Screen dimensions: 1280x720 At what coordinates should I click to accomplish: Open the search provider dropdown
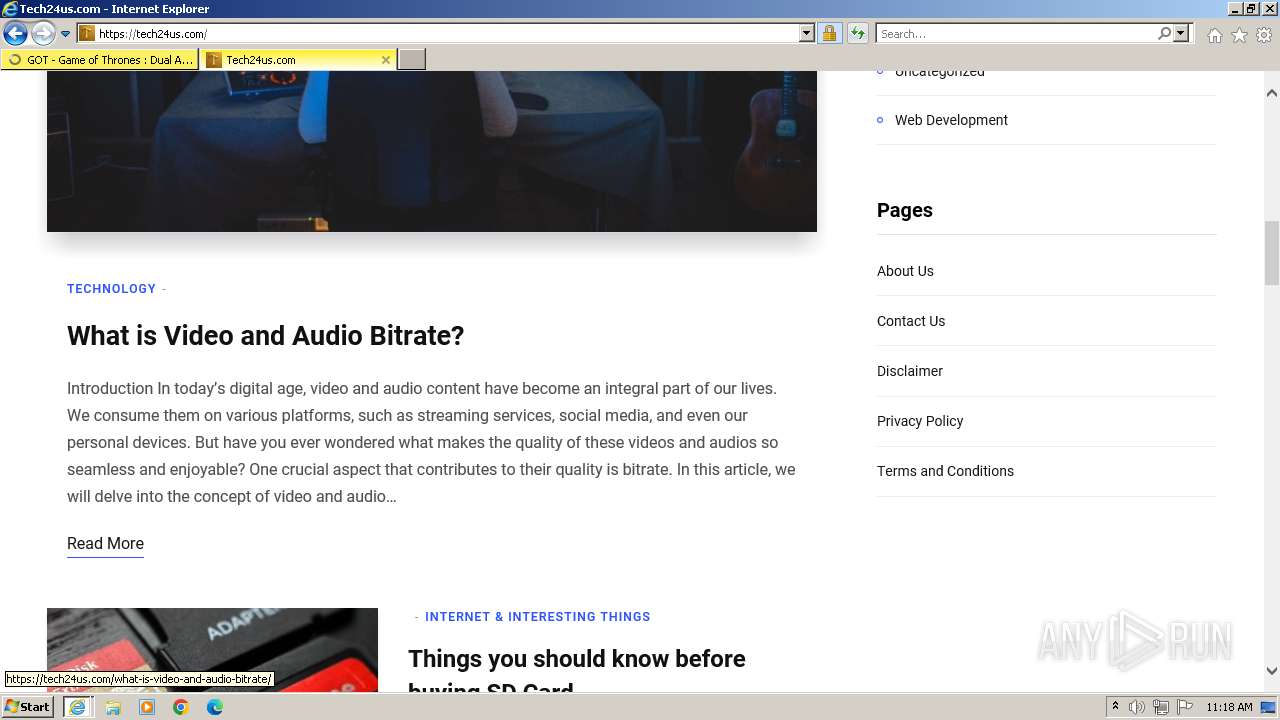pyautogui.click(x=1181, y=34)
